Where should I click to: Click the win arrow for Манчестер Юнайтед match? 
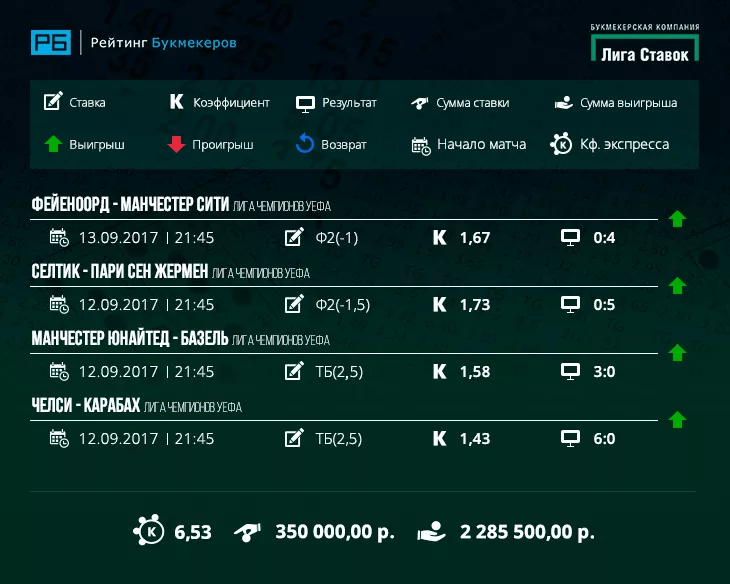click(x=677, y=353)
